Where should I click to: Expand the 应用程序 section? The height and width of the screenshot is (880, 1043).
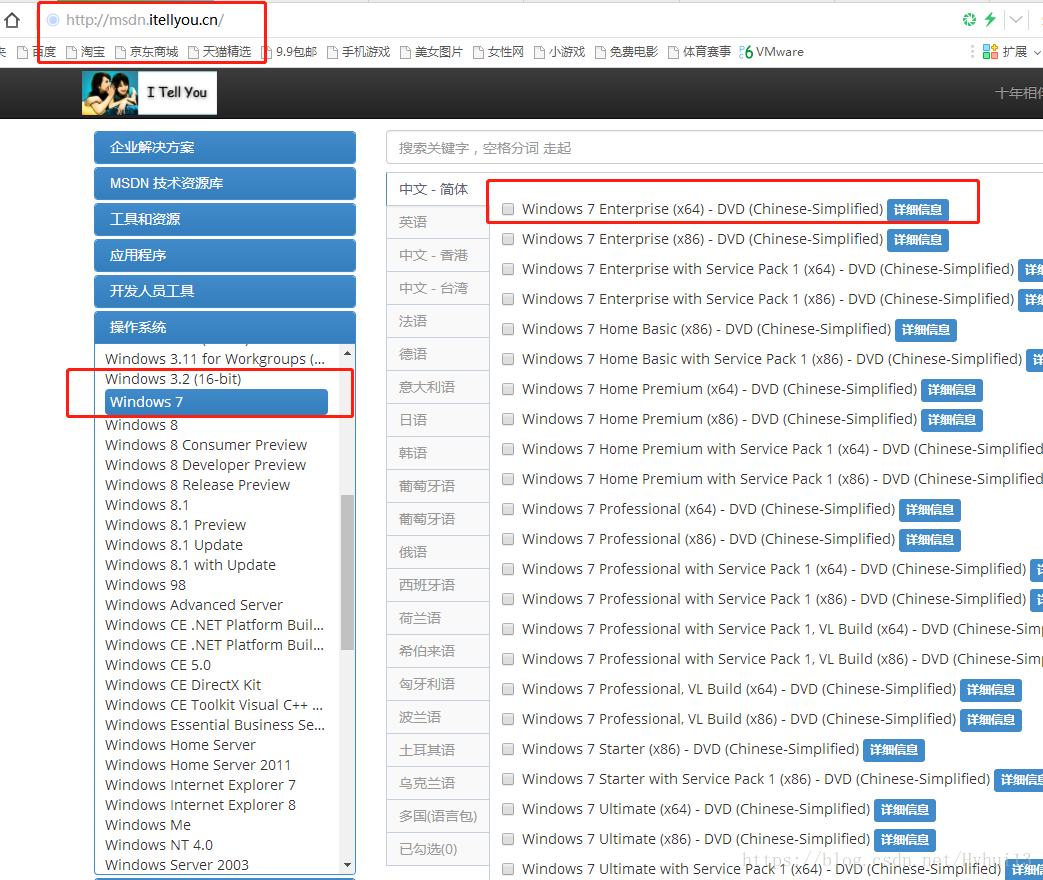(x=225, y=255)
